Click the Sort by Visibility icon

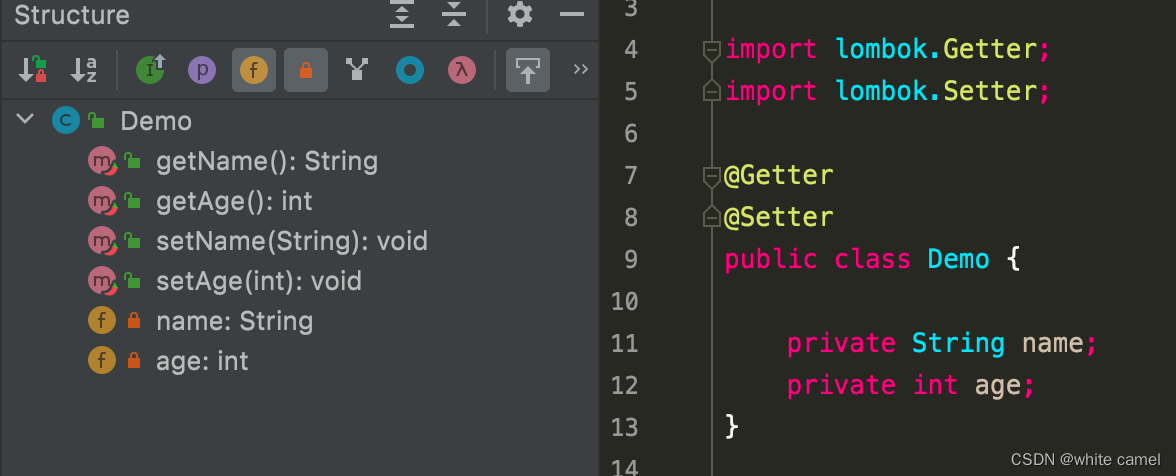32,70
